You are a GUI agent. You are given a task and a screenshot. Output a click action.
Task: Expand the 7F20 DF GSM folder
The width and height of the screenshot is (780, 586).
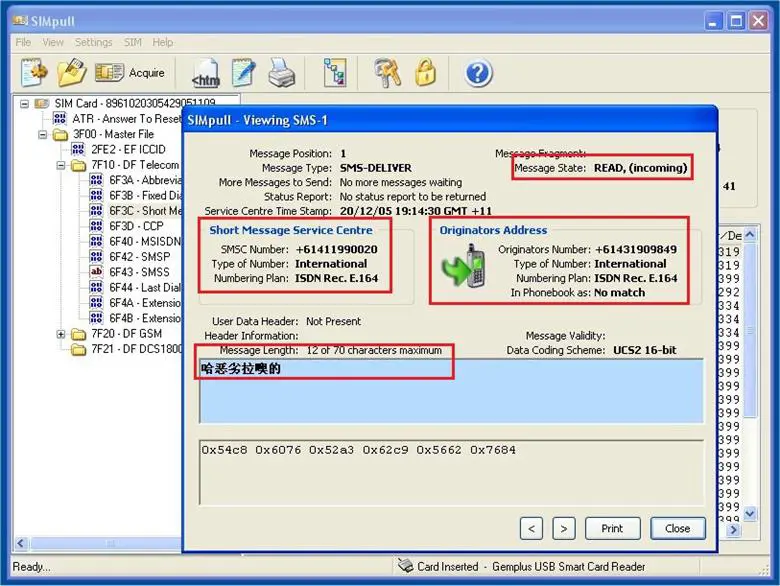pyautogui.click(x=61, y=334)
